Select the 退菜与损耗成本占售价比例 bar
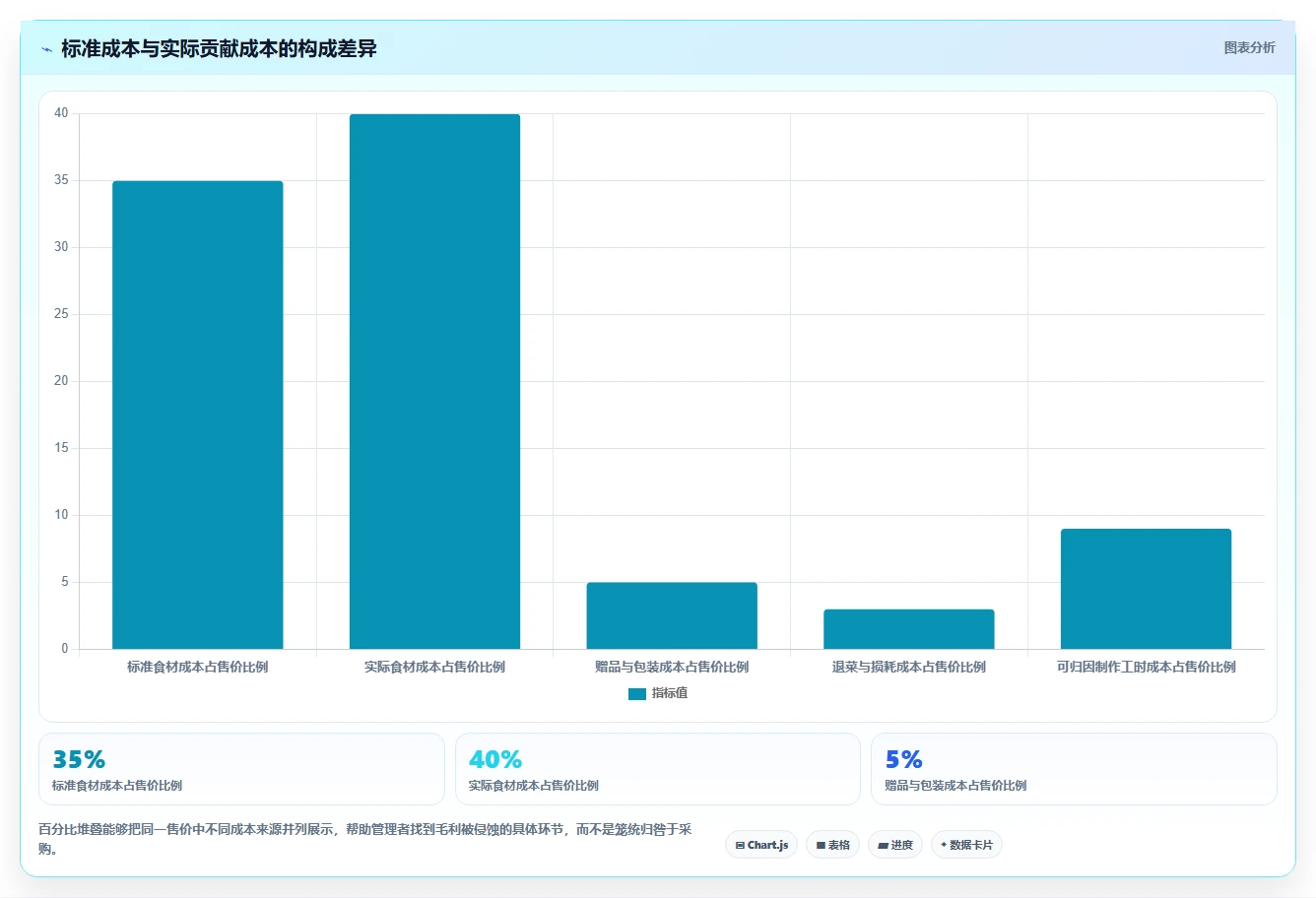Screen dimensions: 1316x898 [x=909, y=629]
